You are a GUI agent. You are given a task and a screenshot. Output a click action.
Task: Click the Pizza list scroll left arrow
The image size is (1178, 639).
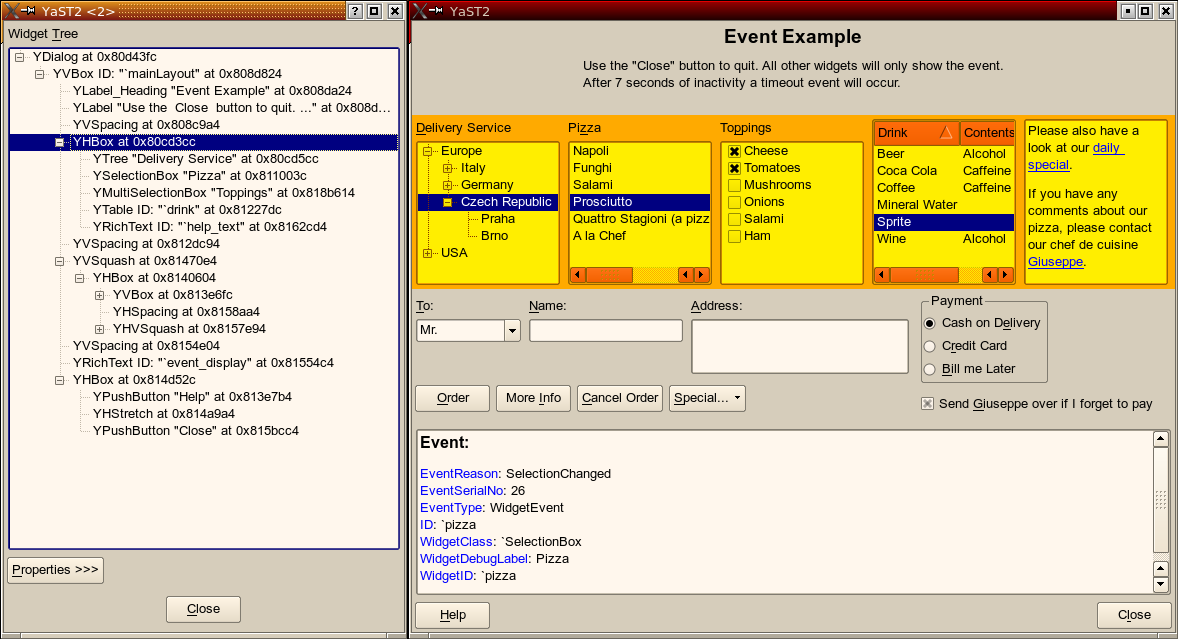click(578, 275)
